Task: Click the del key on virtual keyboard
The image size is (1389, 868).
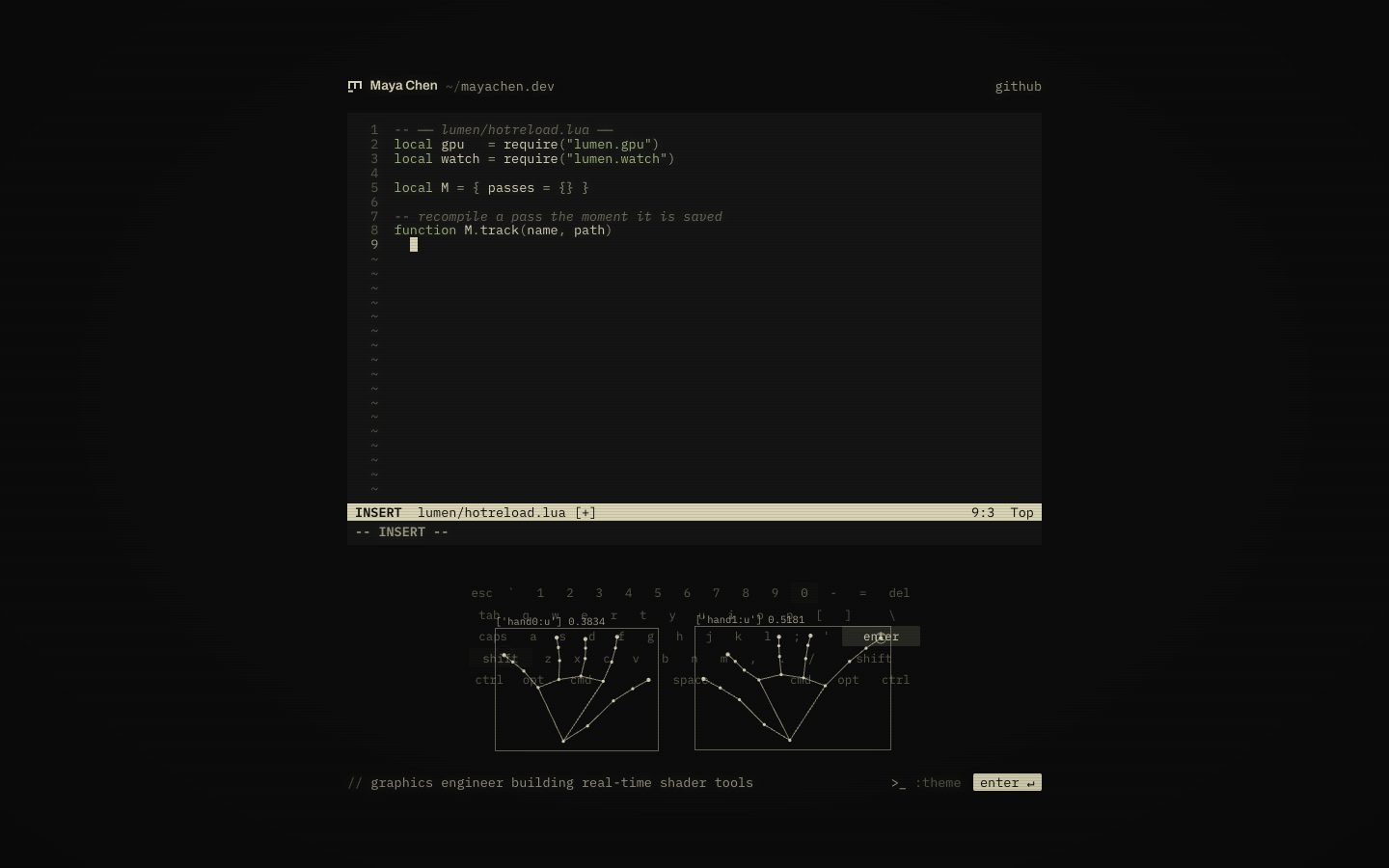Action: (x=899, y=593)
